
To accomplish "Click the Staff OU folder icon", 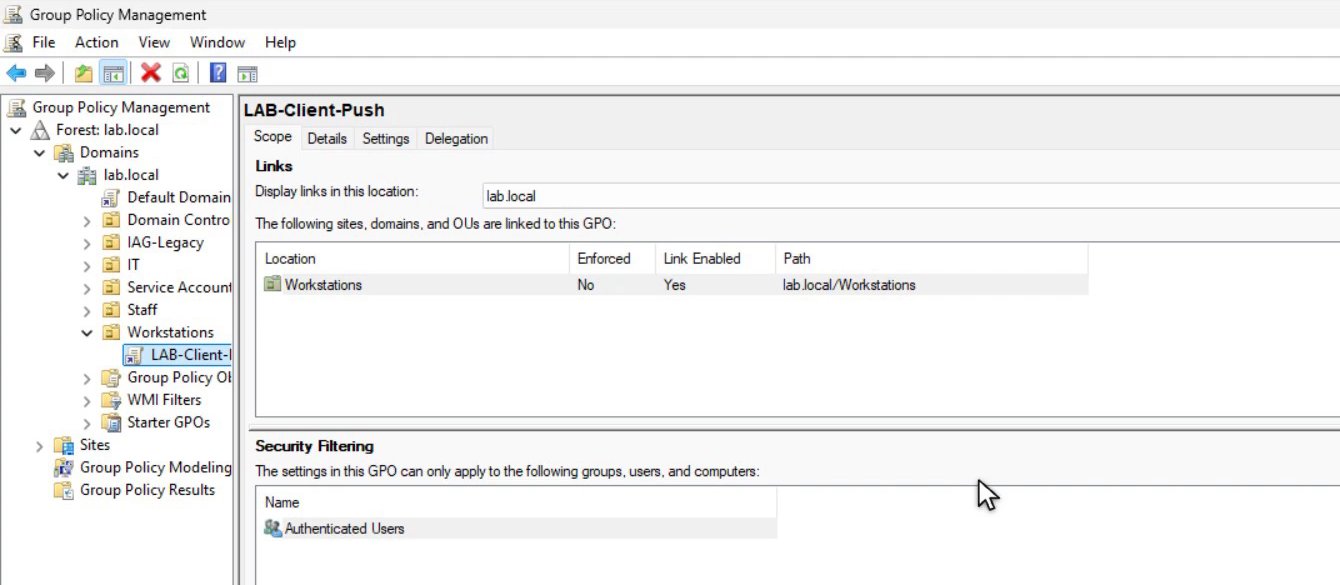I will (111, 310).
